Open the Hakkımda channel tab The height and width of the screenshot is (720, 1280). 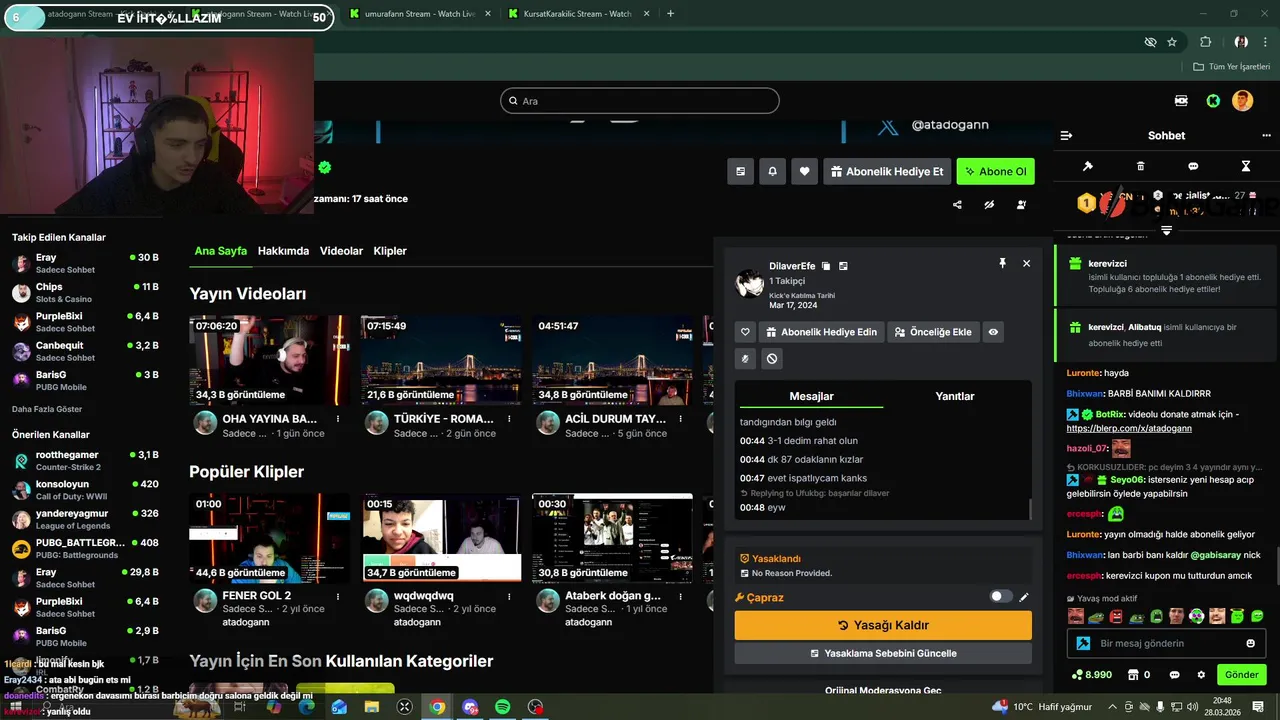point(283,251)
